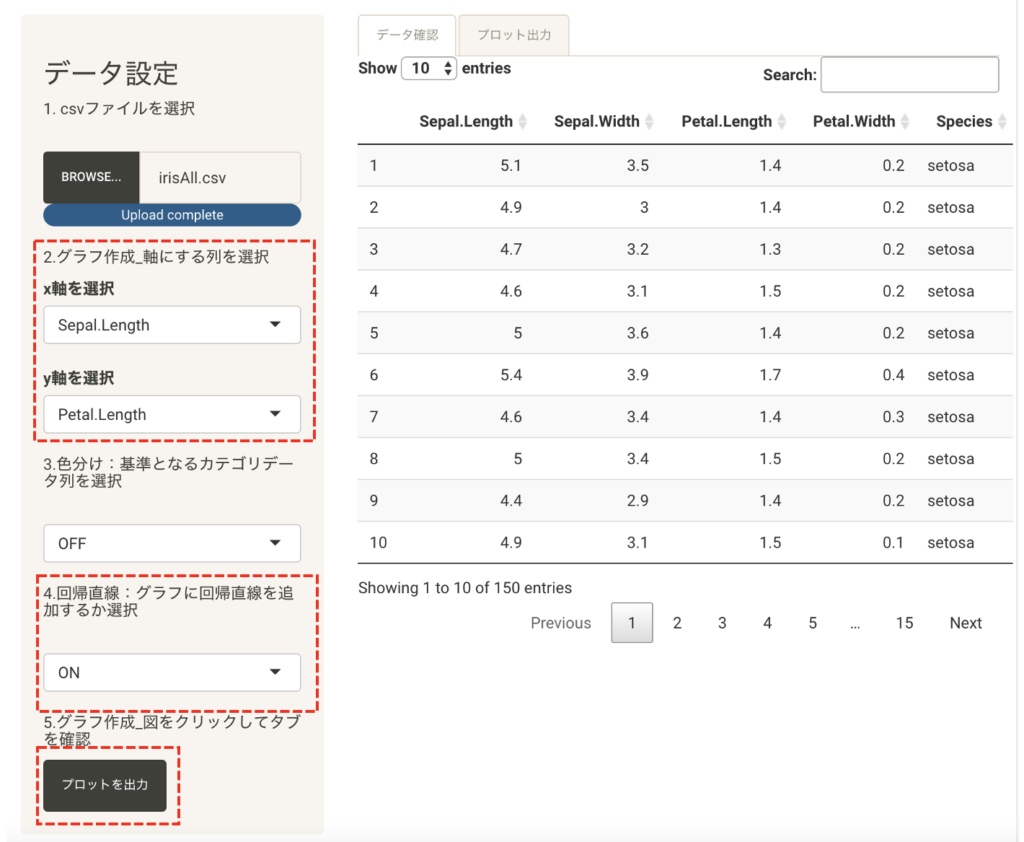The width and height of the screenshot is (1024, 842).
Task: Open the y軸 Petal.Length dropdown
Action: [172, 415]
